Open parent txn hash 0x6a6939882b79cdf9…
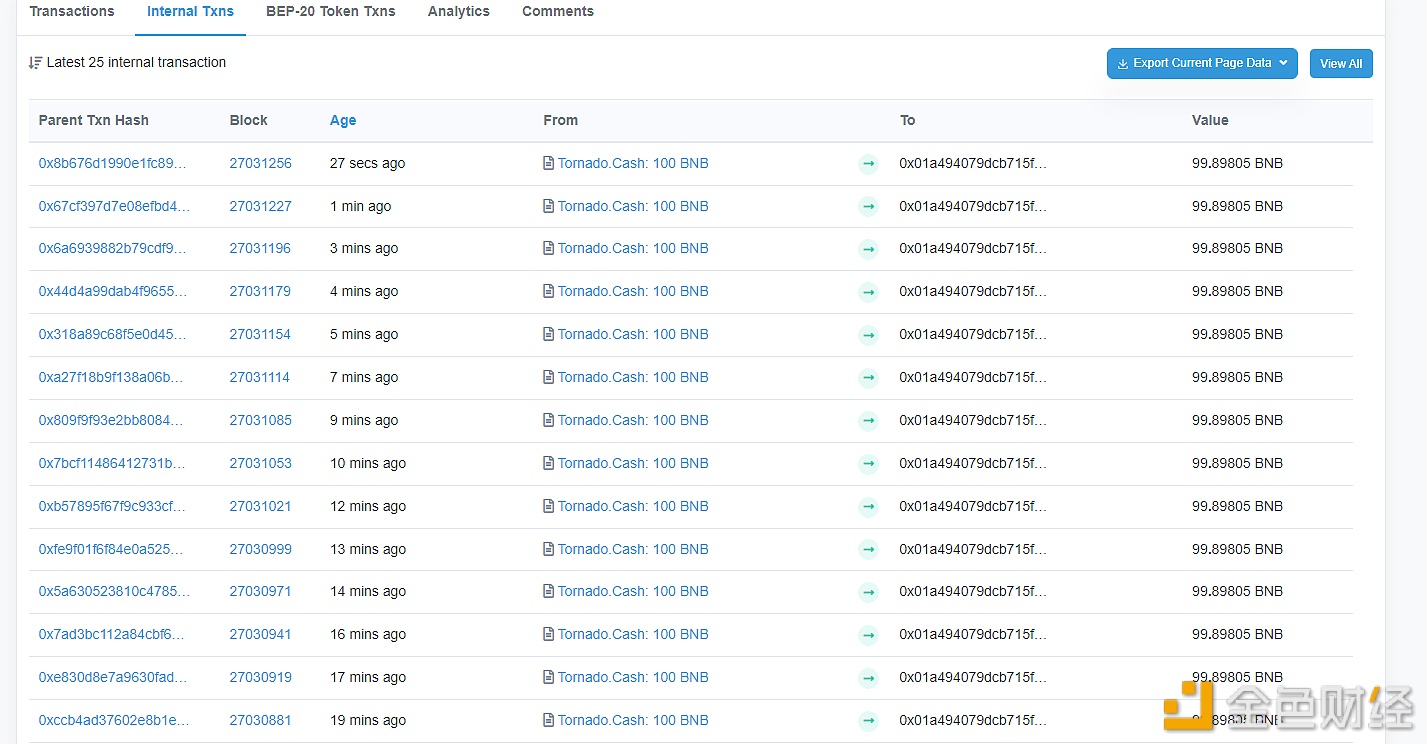The width and height of the screenshot is (1427, 744). [x=112, y=248]
